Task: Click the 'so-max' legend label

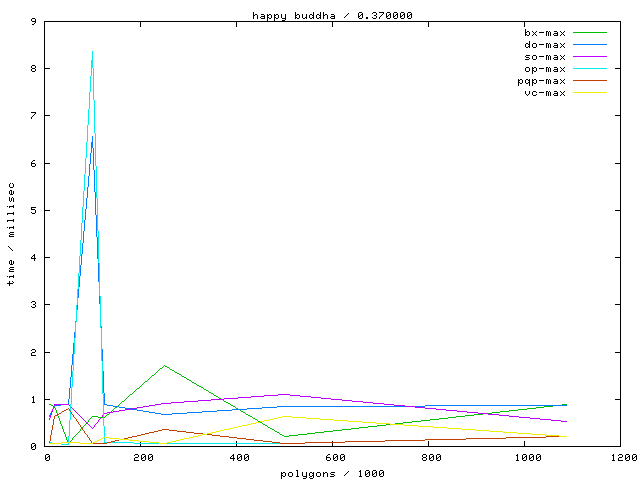Action: [x=545, y=57]
